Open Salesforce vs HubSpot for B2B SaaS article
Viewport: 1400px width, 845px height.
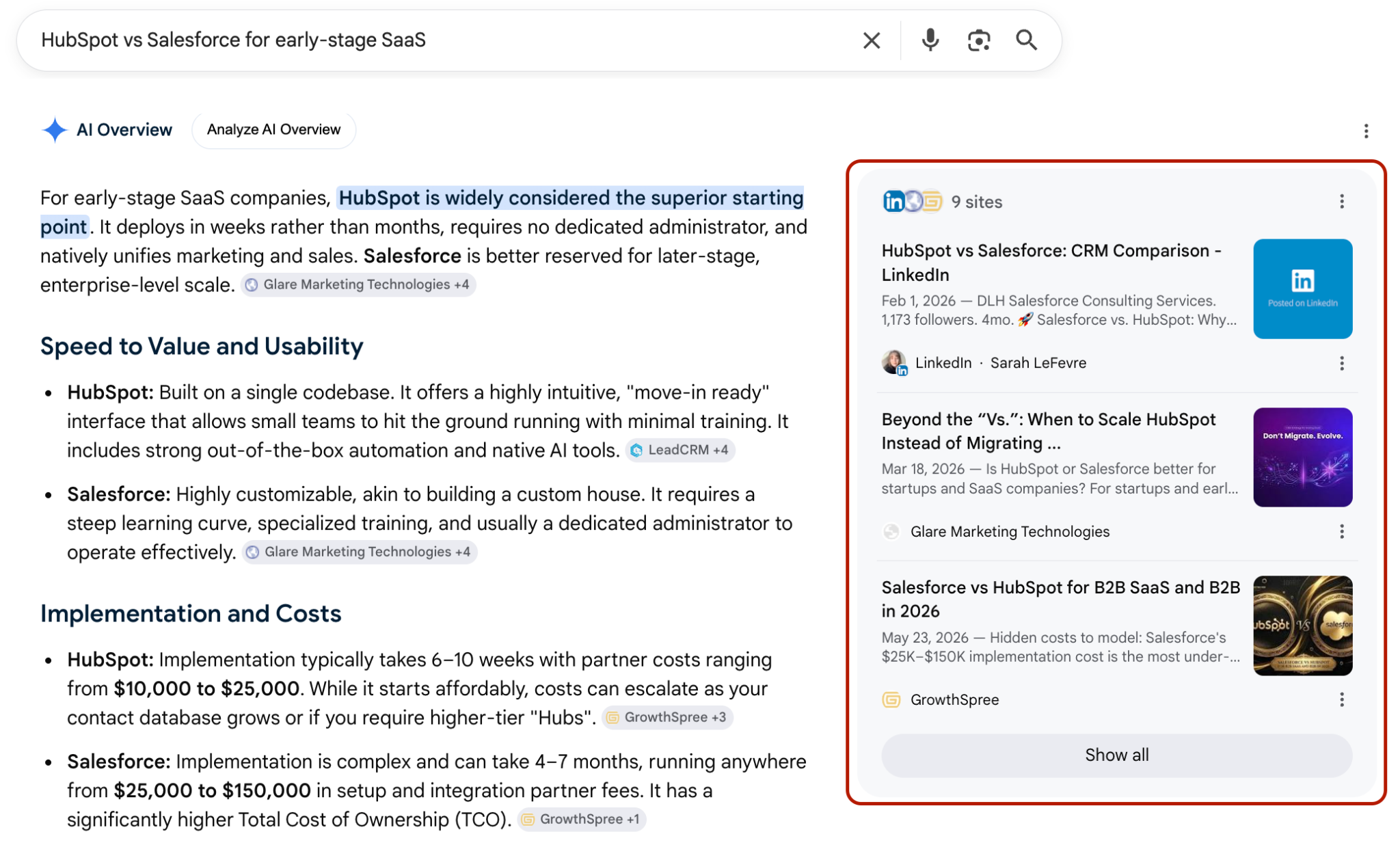(1060, 599)
